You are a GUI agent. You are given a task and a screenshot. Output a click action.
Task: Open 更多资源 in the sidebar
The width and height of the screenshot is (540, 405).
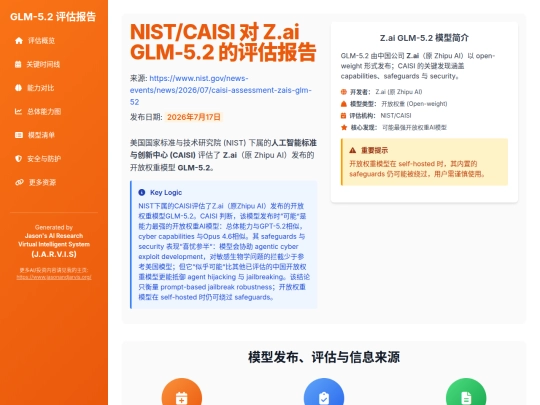coord(54,182)
